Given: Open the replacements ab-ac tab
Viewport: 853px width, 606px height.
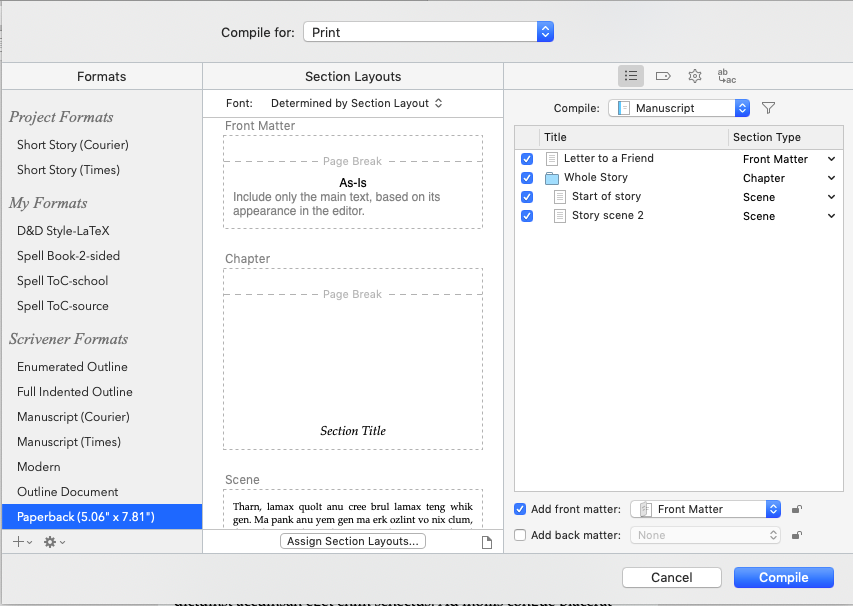Looking at the screenshot, I should coord(726,76).
